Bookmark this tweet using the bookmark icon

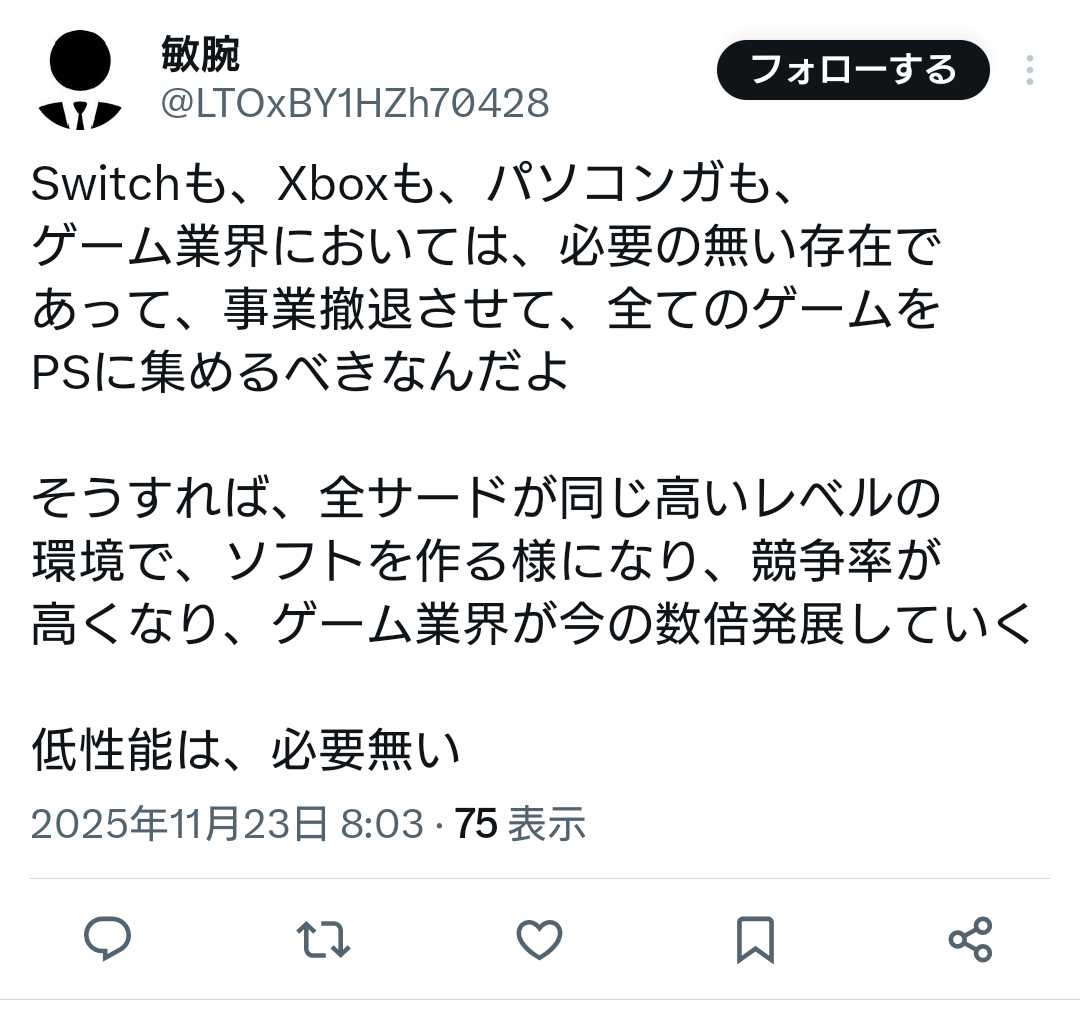point(756,939)
